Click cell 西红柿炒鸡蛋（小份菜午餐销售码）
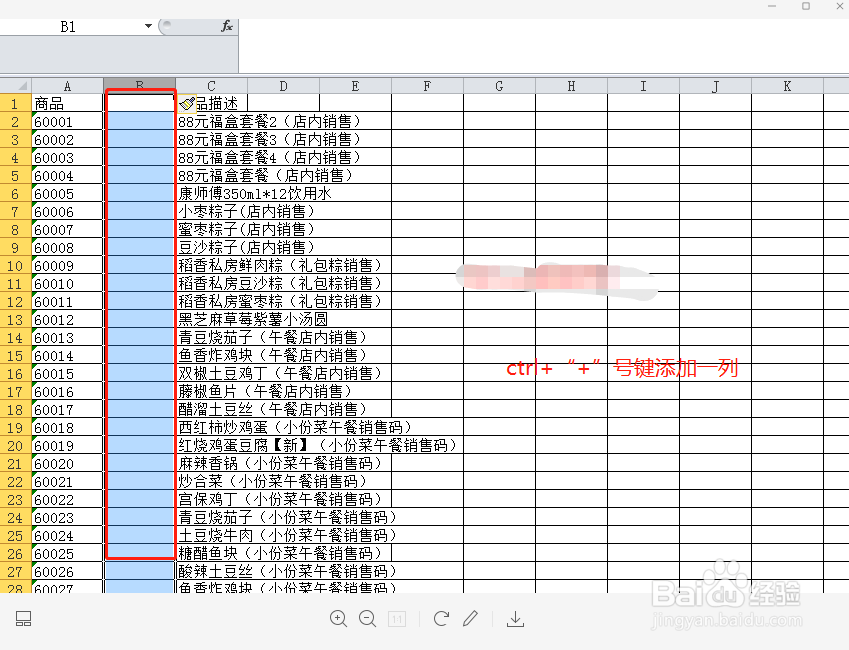This screenshot has height=650, width=849. (x=295, y=427)
